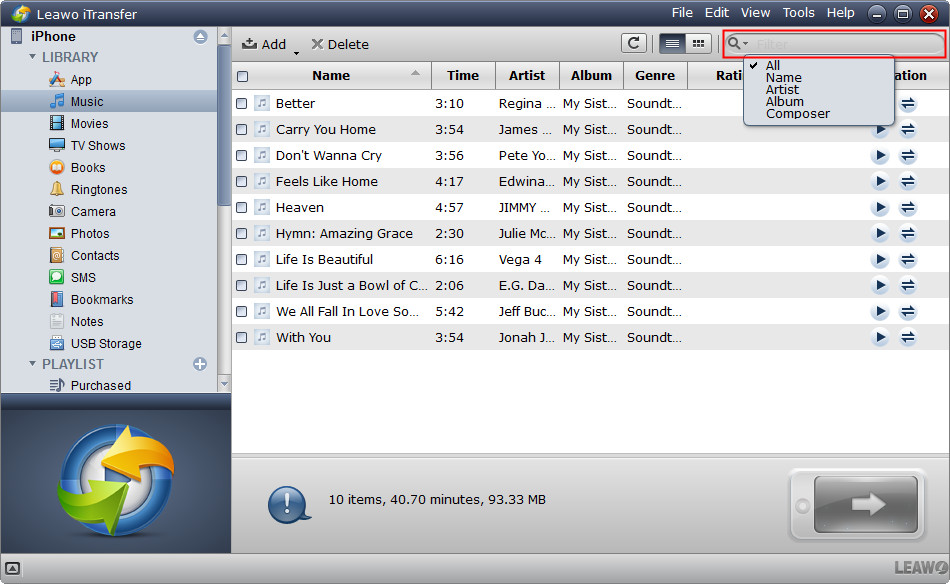Add a new playlist with plus icon

point(200,364)
